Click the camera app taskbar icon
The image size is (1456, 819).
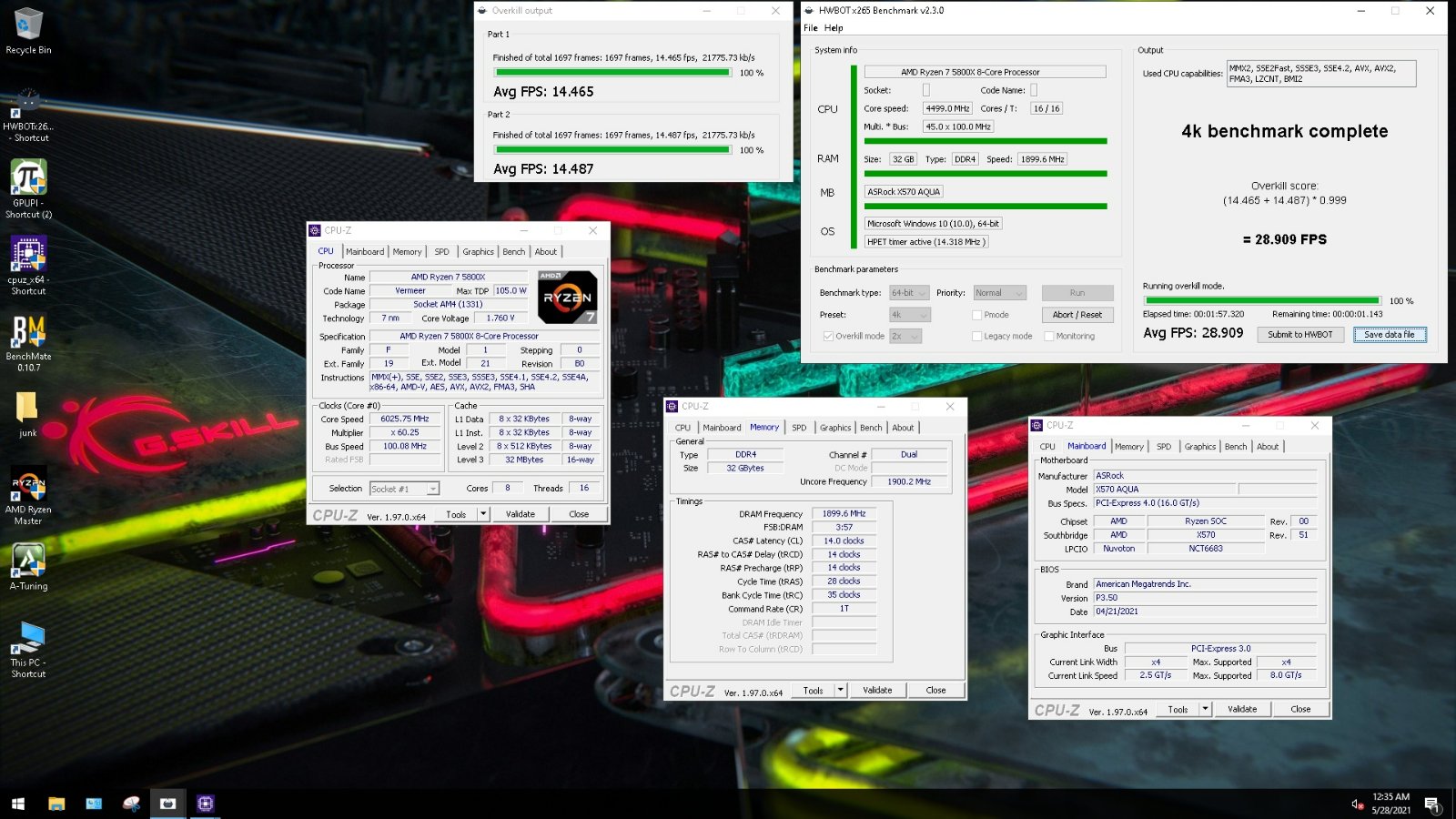[x=167, y=804]
